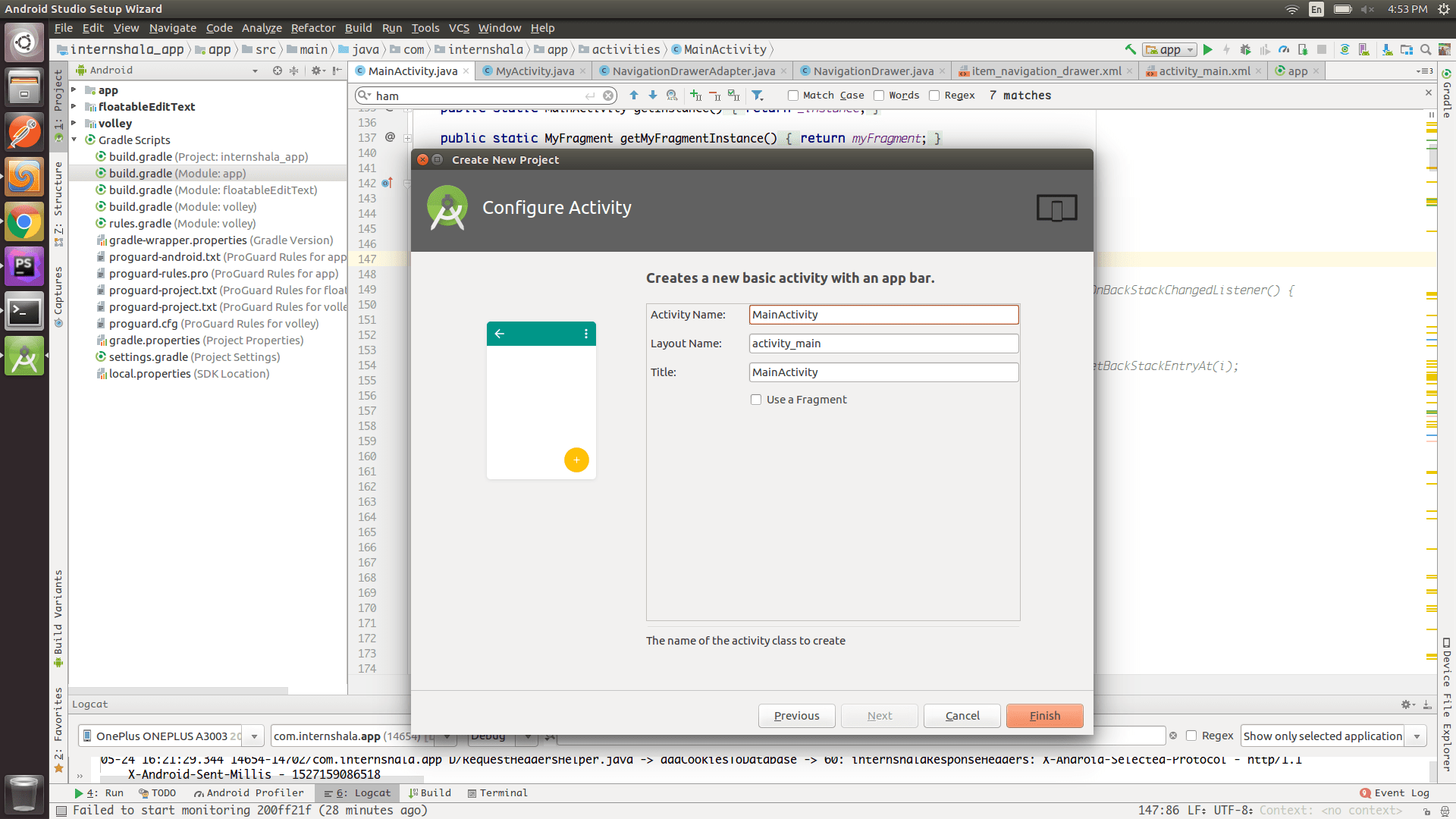Image resolution: width=1456 pixels, height=819 pixels.
Task: Open Logcat settings gear icon
Action: point(1407,704)
